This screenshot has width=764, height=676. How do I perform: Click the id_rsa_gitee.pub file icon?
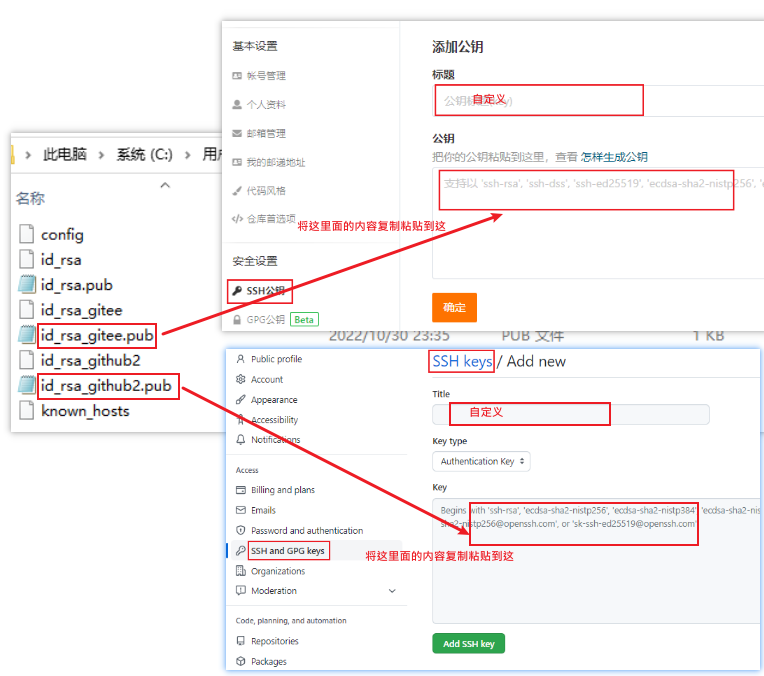(27, 335)
